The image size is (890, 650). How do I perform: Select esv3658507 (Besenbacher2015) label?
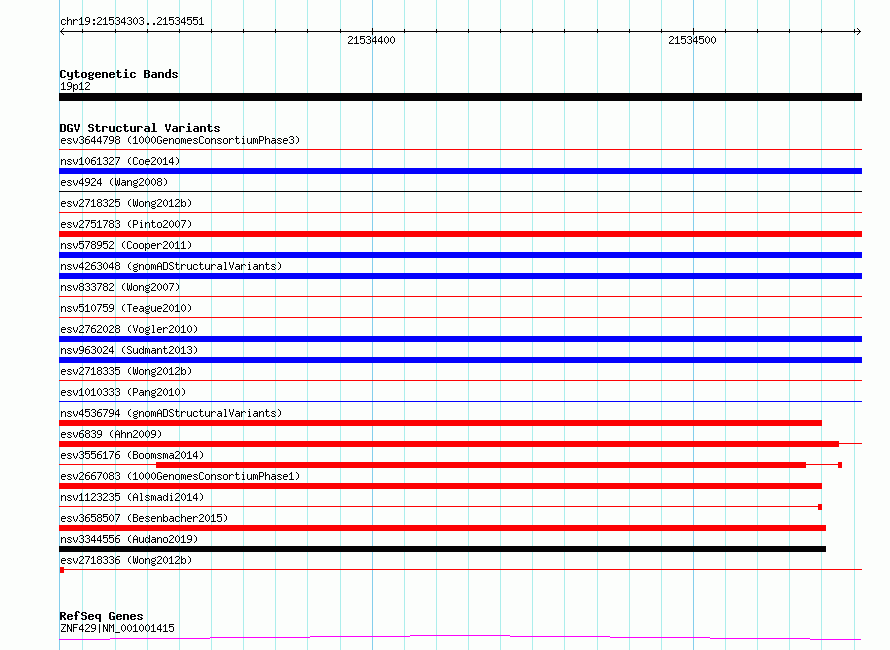144,518
